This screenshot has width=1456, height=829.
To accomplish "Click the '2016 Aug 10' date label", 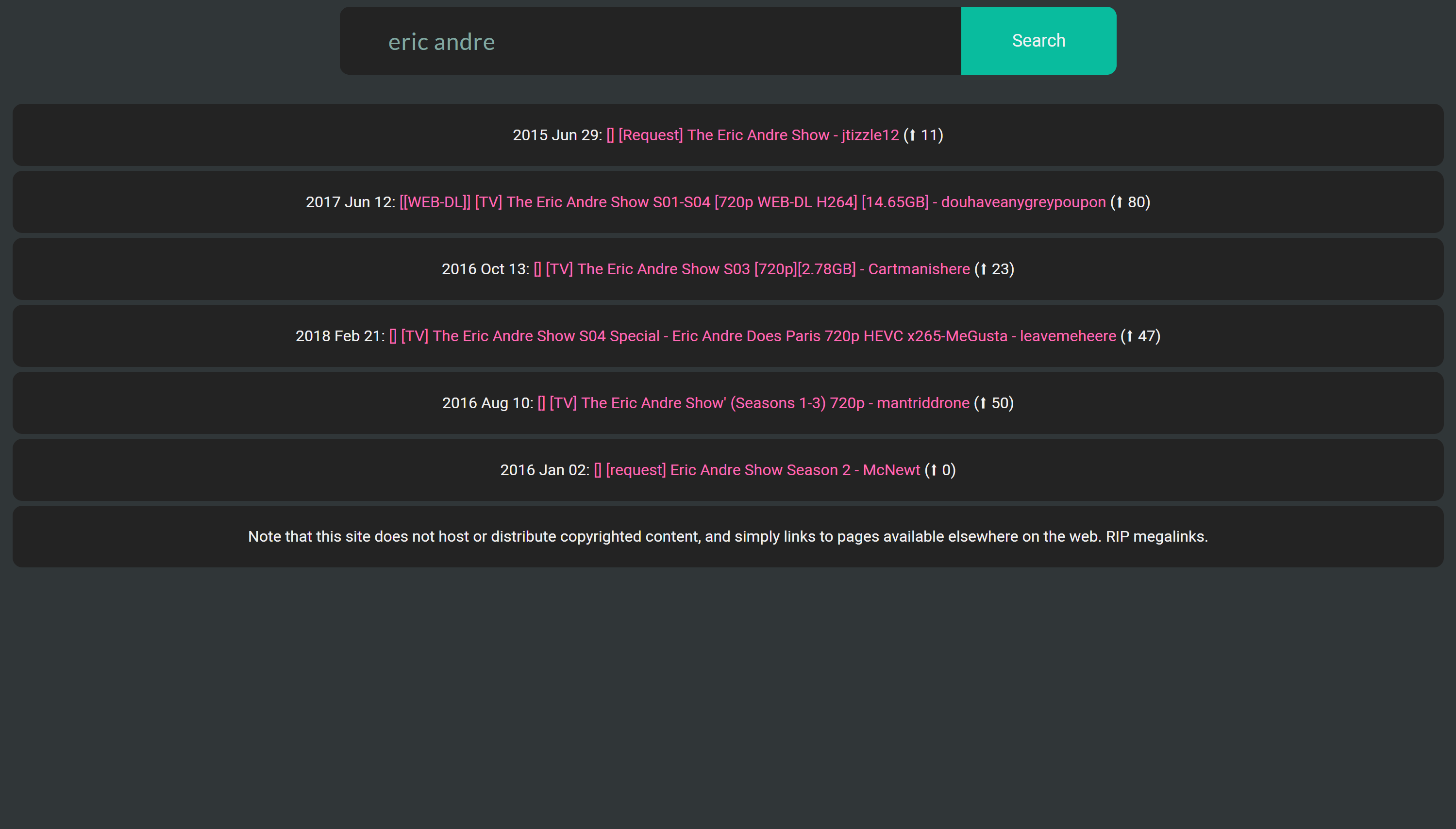I will [487, 403].
